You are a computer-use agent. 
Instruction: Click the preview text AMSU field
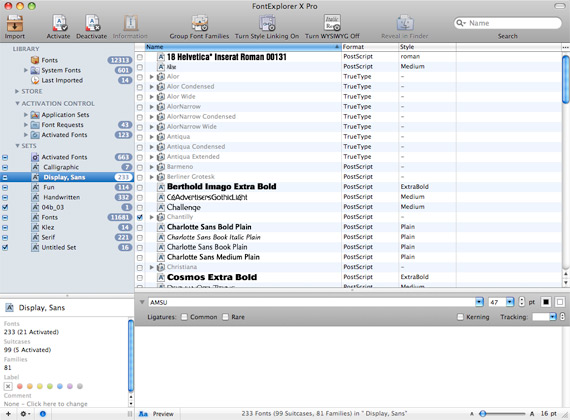[x=312, y=302]
